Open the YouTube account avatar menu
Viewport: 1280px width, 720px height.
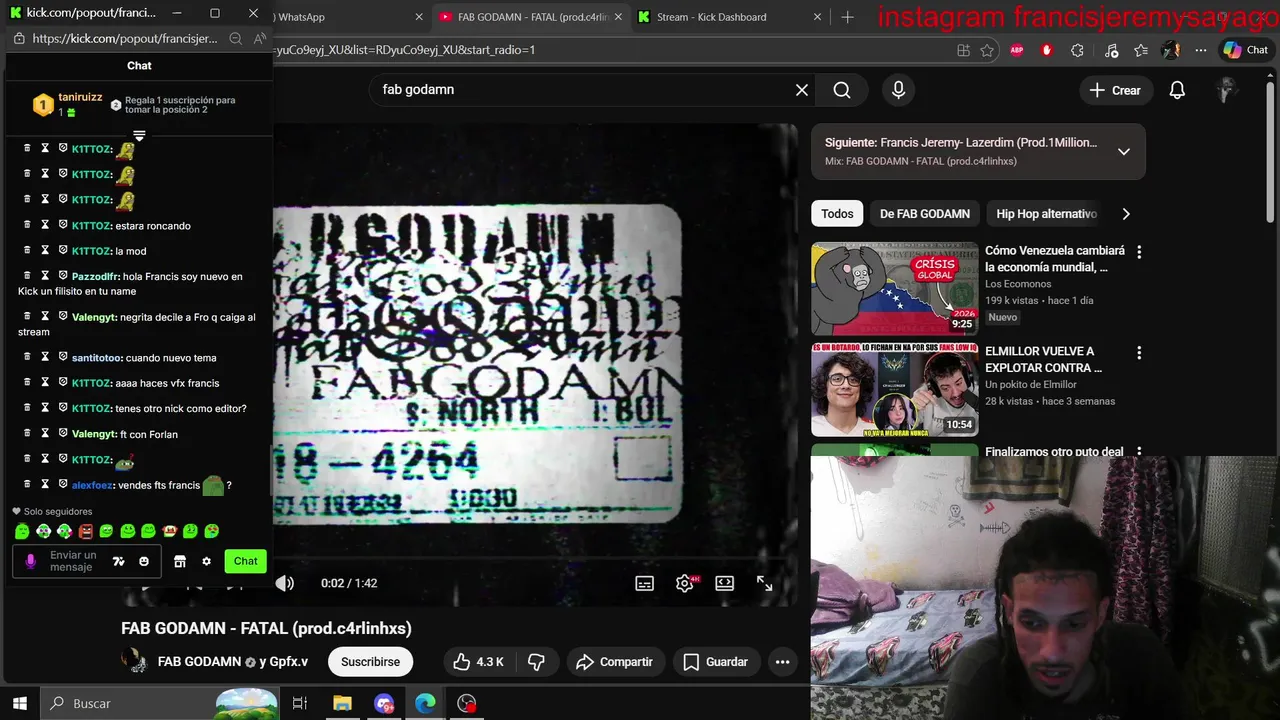[1227, 90]
